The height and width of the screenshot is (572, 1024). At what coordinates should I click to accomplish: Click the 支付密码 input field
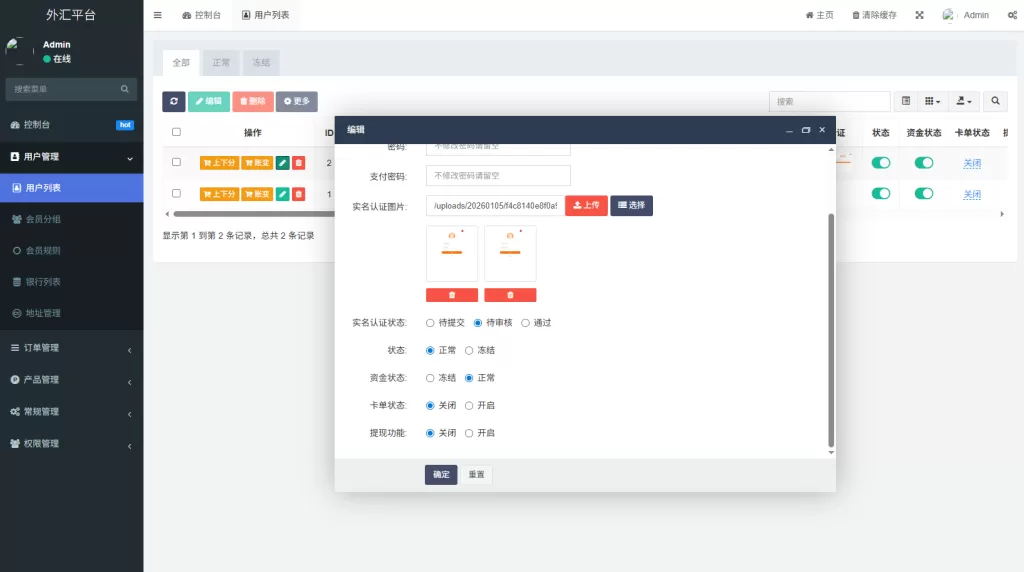(498, 176)
